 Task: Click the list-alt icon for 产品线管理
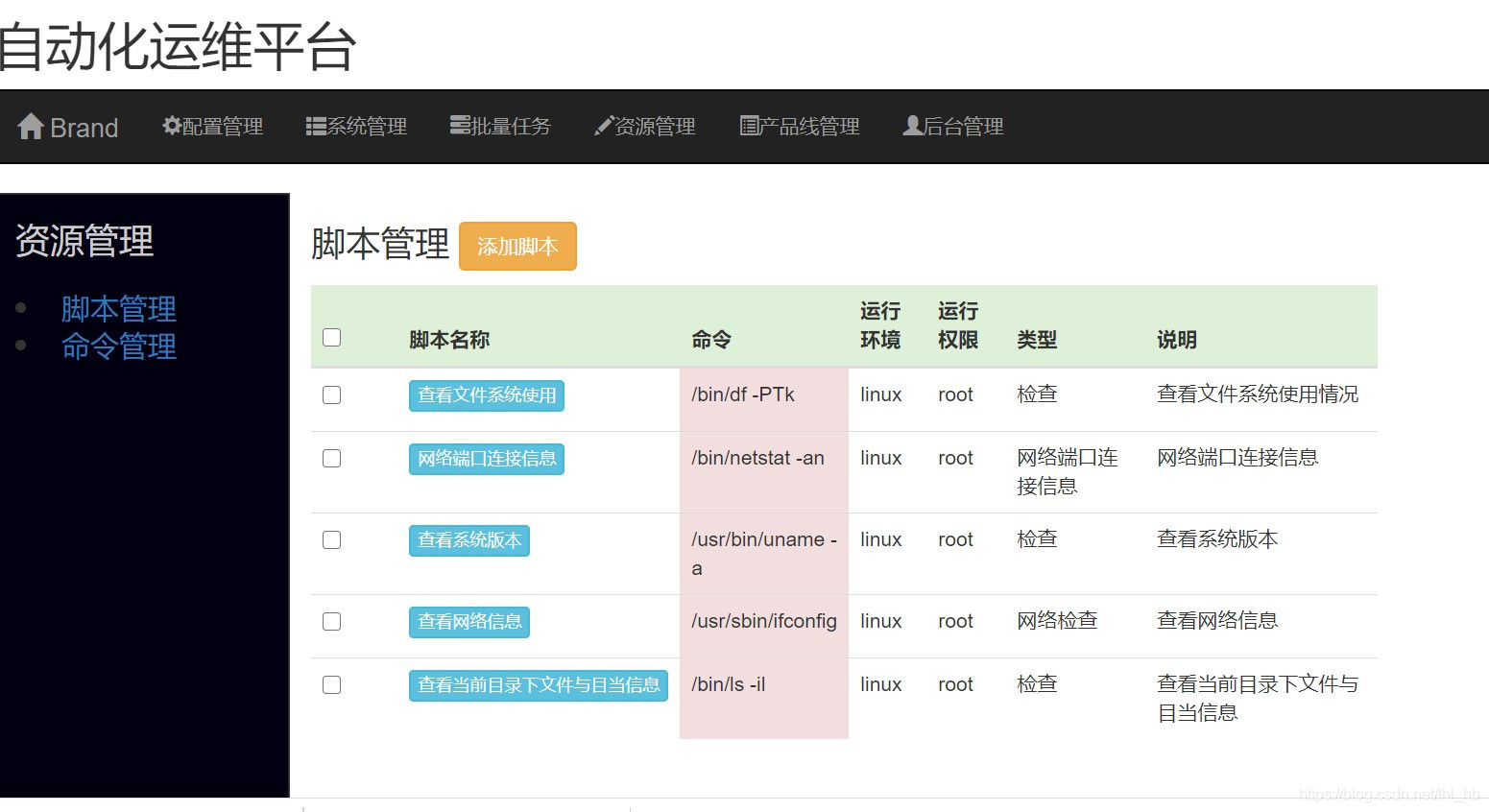tap(750, 126)
